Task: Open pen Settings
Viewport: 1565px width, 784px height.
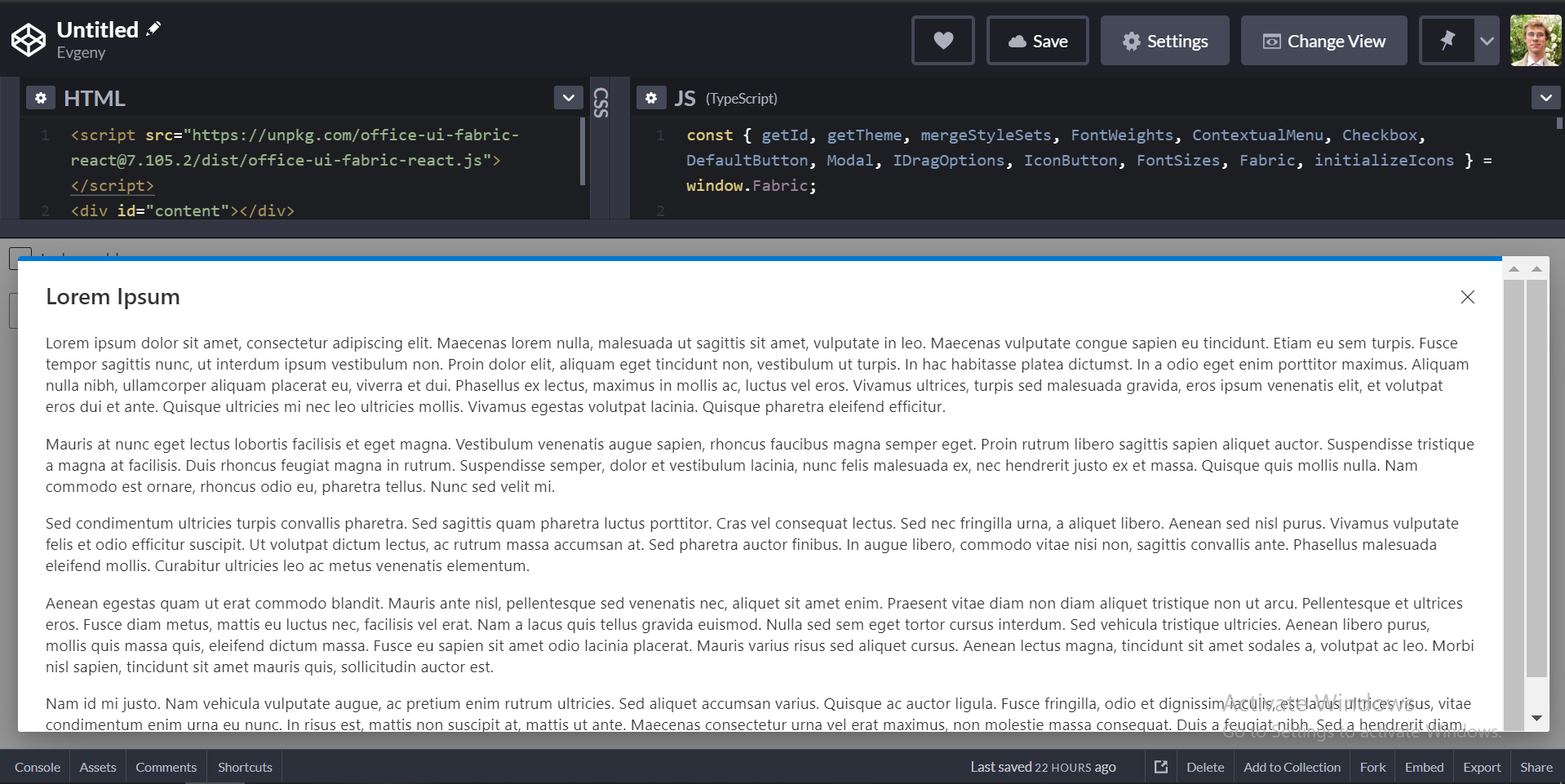Action: click(x=1164, y=41)
